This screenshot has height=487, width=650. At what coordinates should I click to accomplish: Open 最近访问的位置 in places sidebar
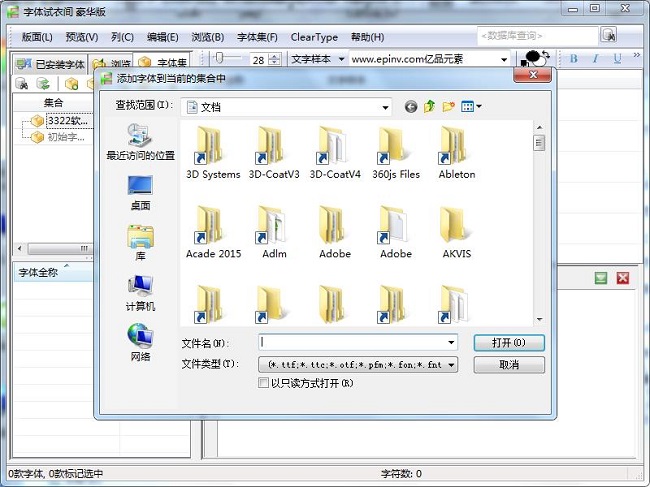pos(141,141)
